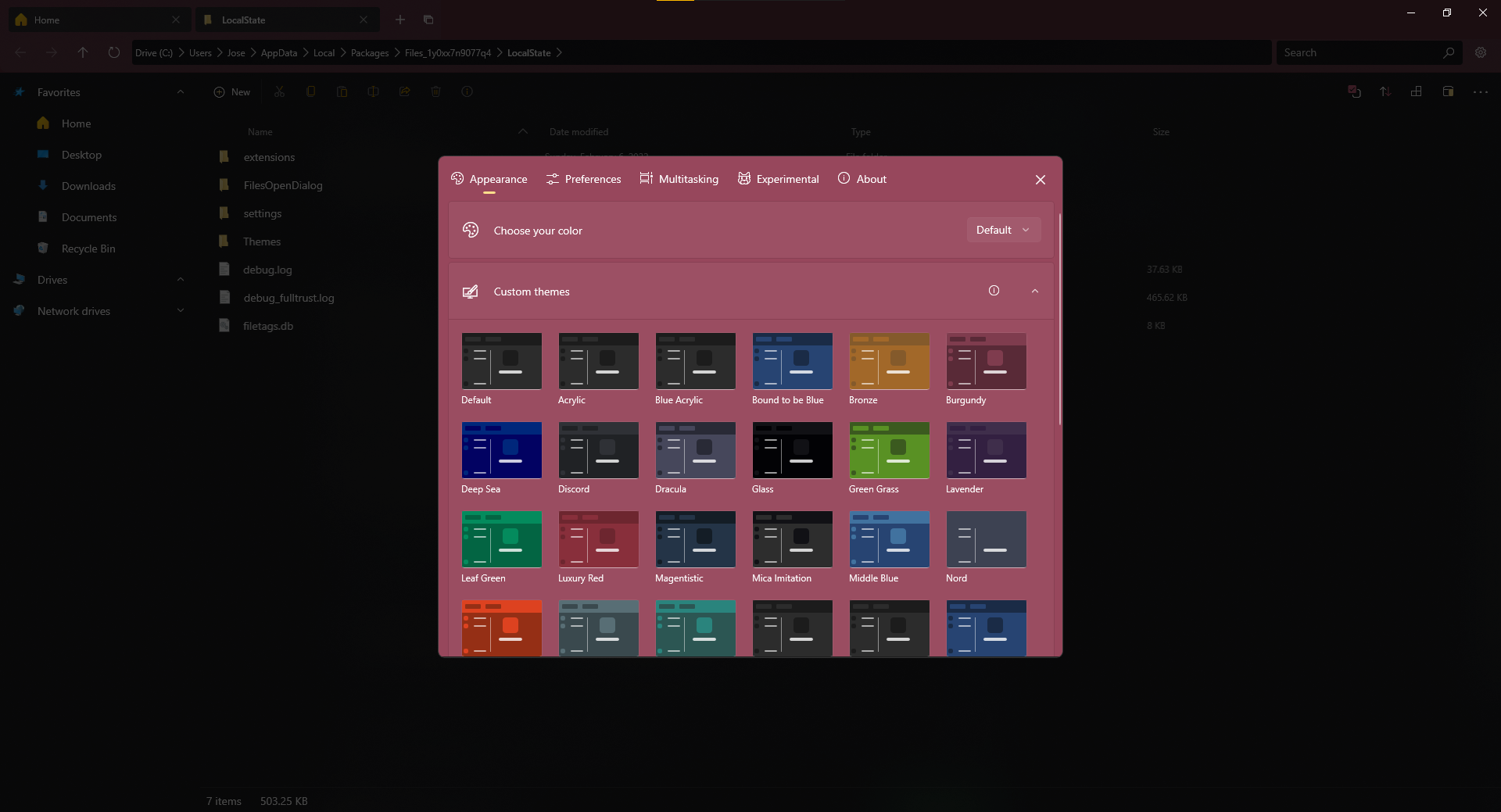Refresh the current folder
This screenshot has width=1501, height=812.
[114, 52]
